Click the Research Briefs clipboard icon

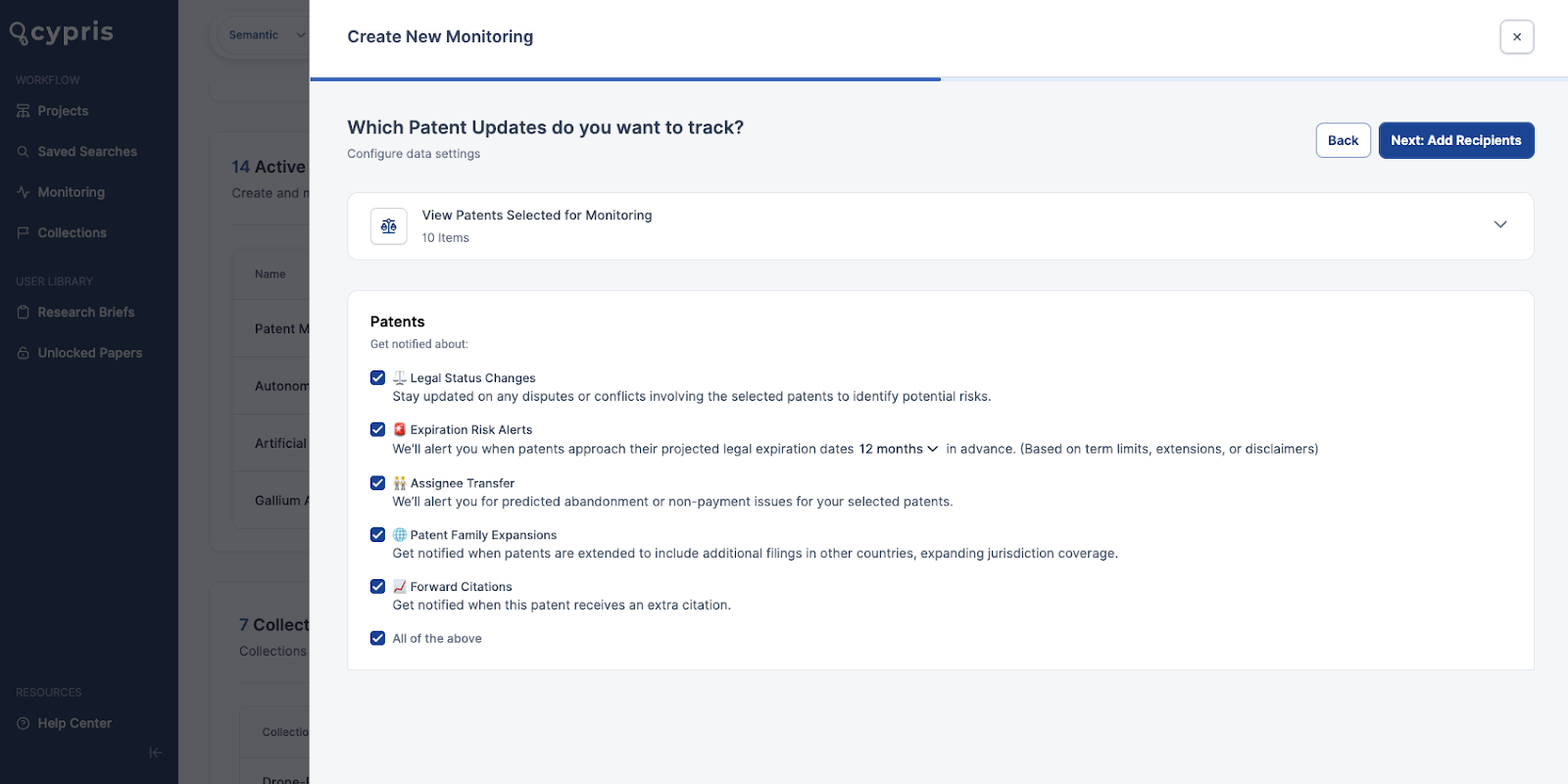[x=24, y=313]
